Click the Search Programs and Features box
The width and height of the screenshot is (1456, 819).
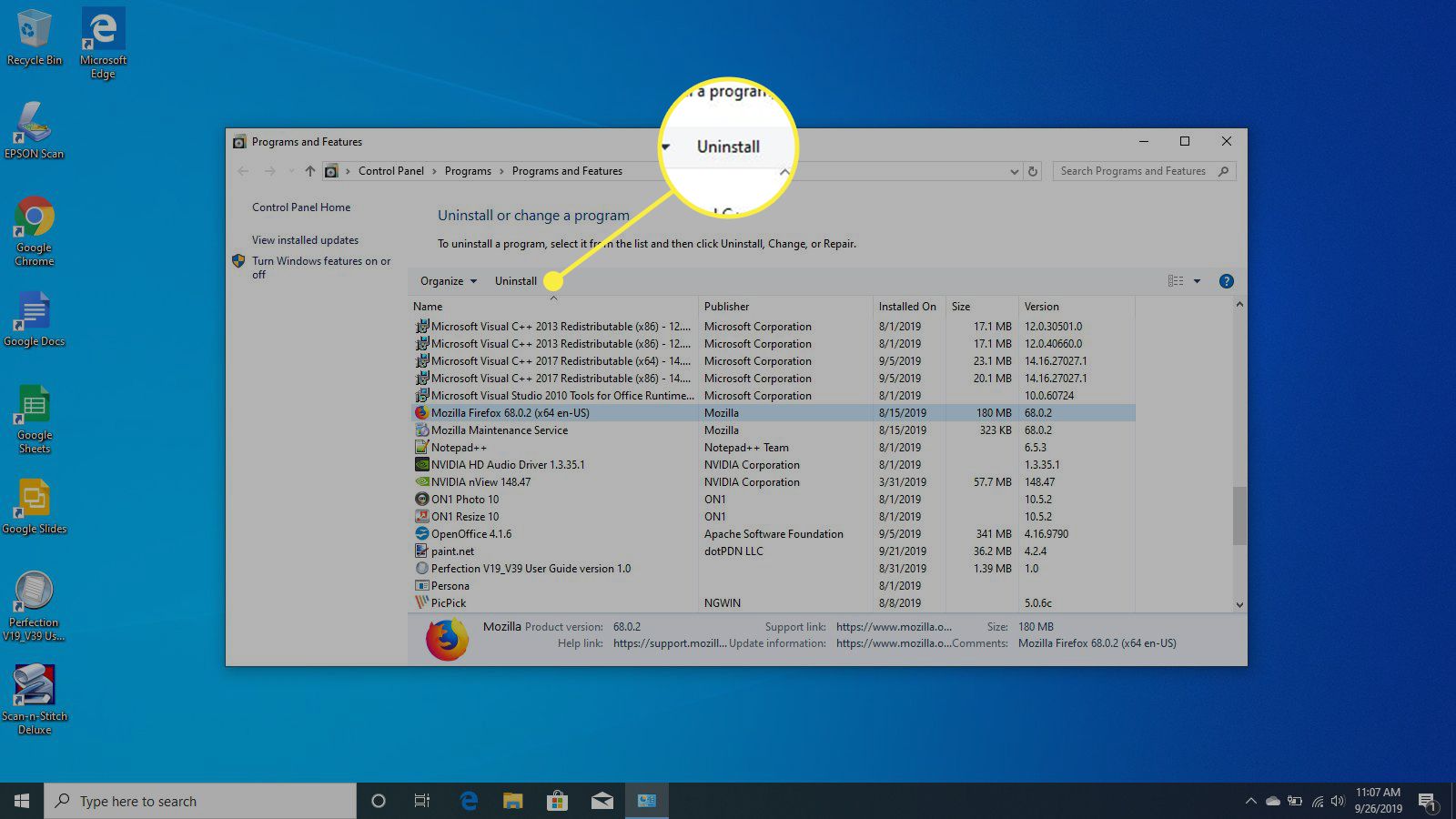click(x=1133, y=170)
